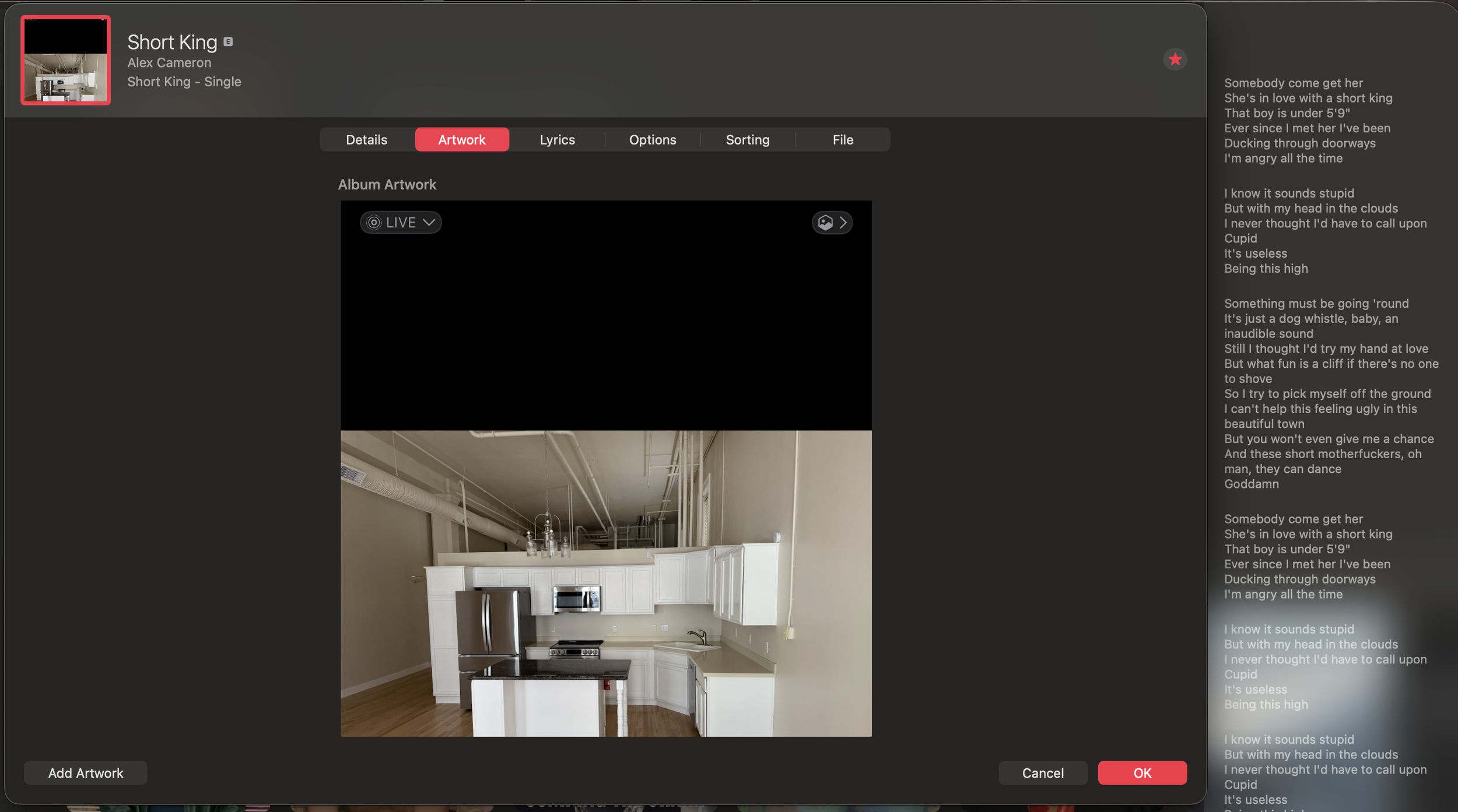The height and width of the screenshot is (812, 1458).
Task: Click the Live Photo concentric circles icon
Action: [x=374, y=223]
